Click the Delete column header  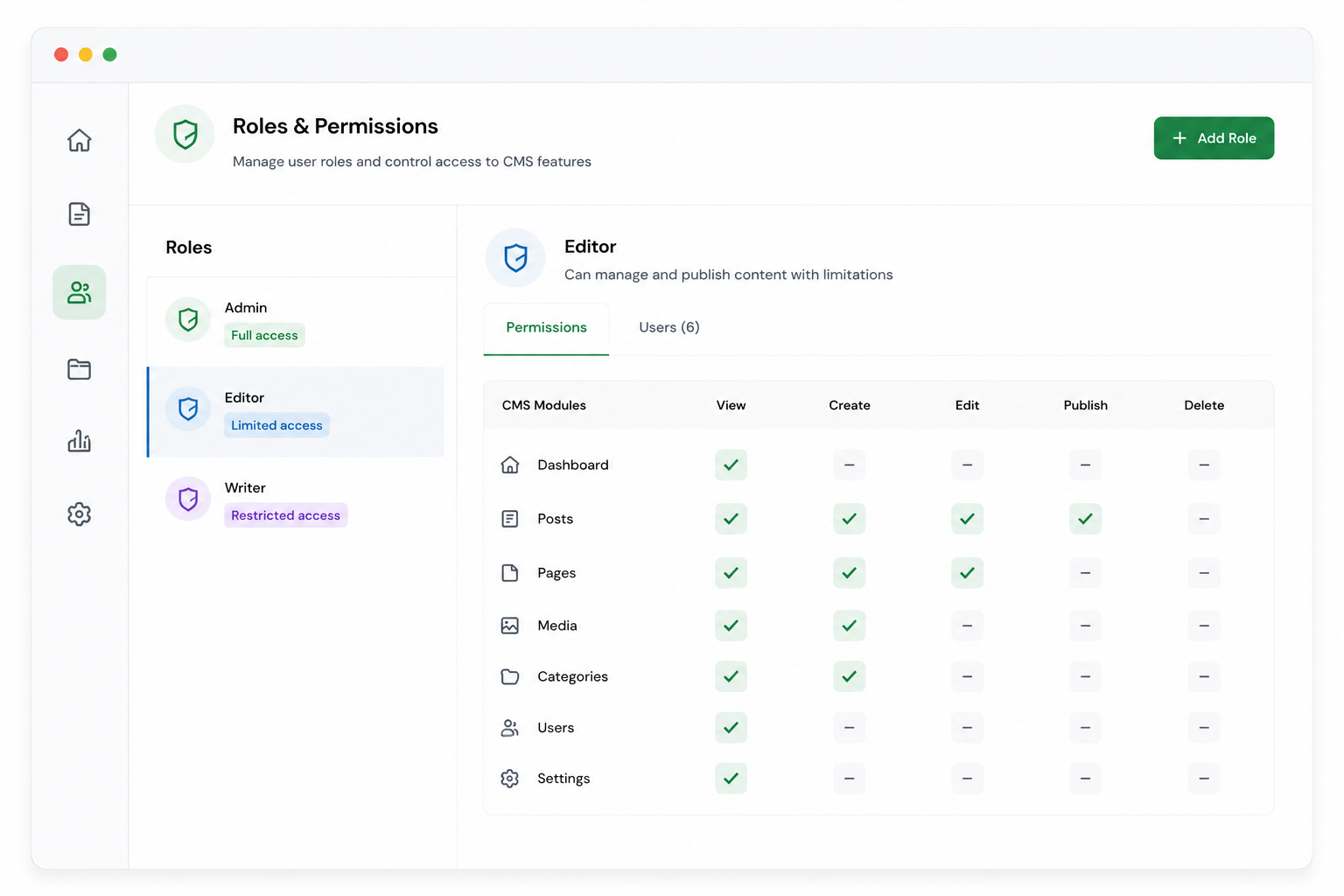1204,405
